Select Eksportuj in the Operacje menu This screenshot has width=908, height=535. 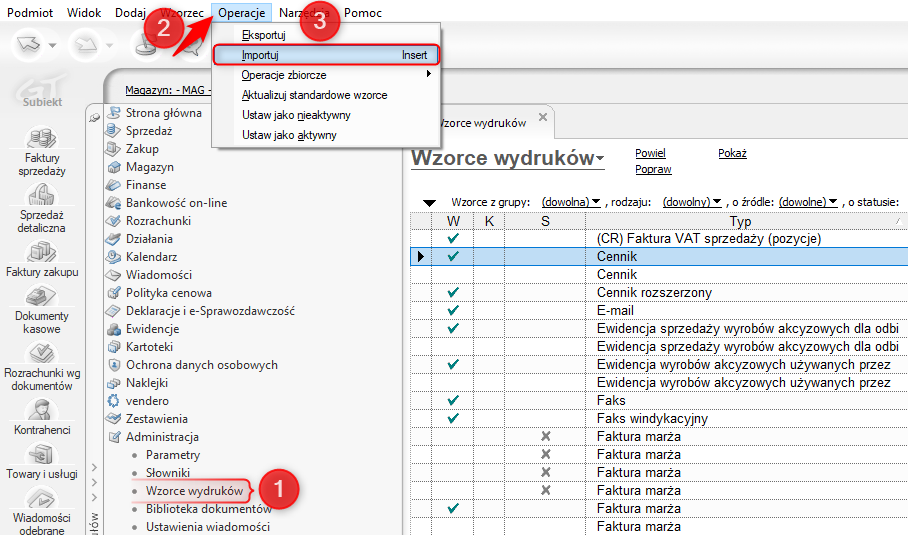(x=262, y=35)
